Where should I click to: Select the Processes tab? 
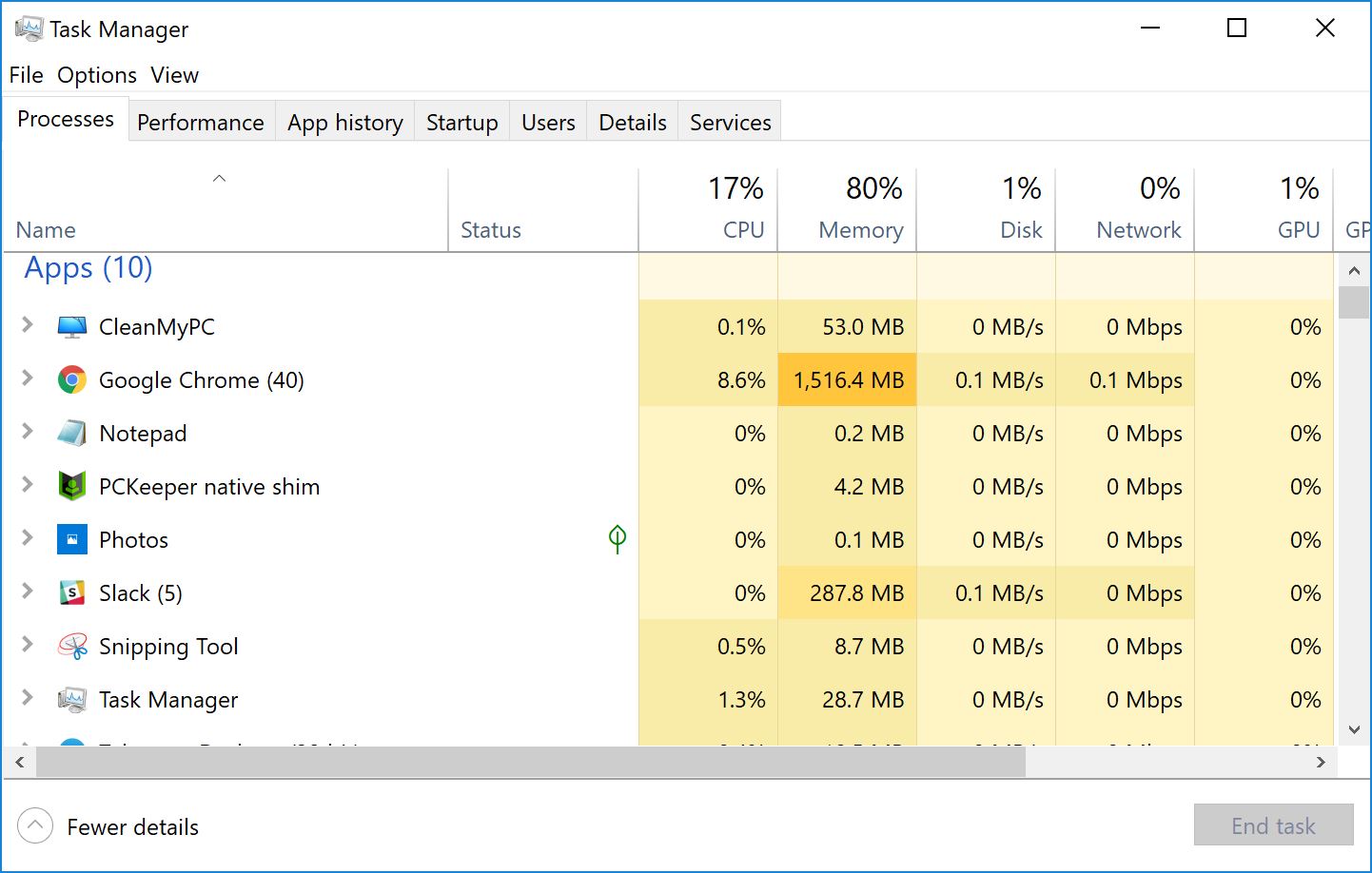pyautogui.click(x=66, y=119)
